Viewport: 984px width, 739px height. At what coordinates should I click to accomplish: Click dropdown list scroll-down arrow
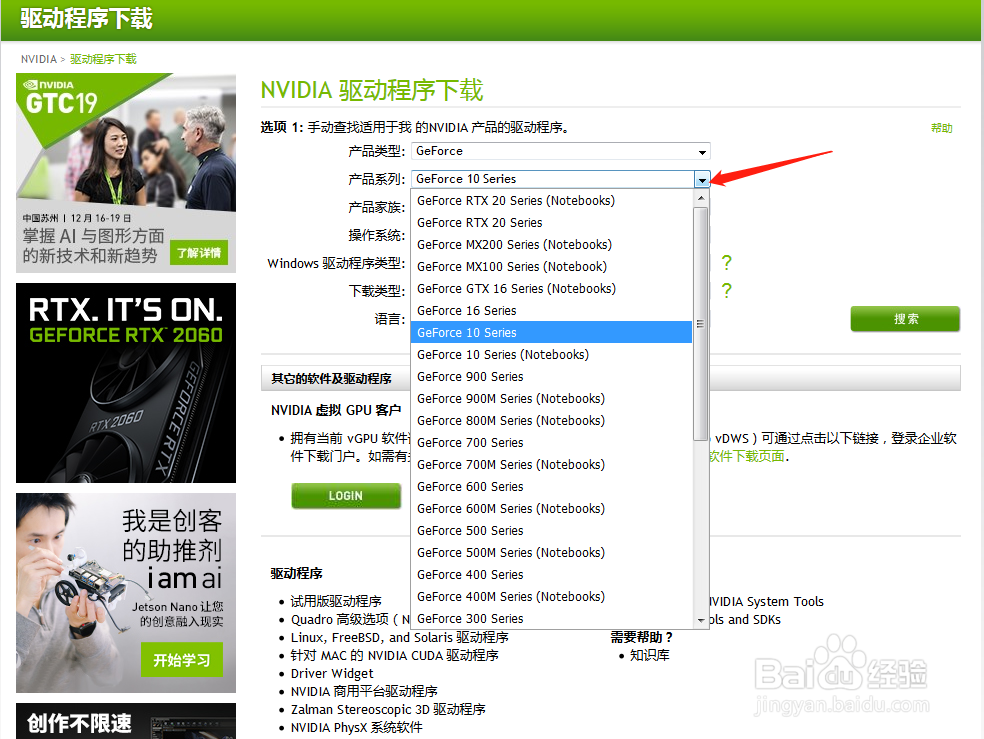(700, 620)
